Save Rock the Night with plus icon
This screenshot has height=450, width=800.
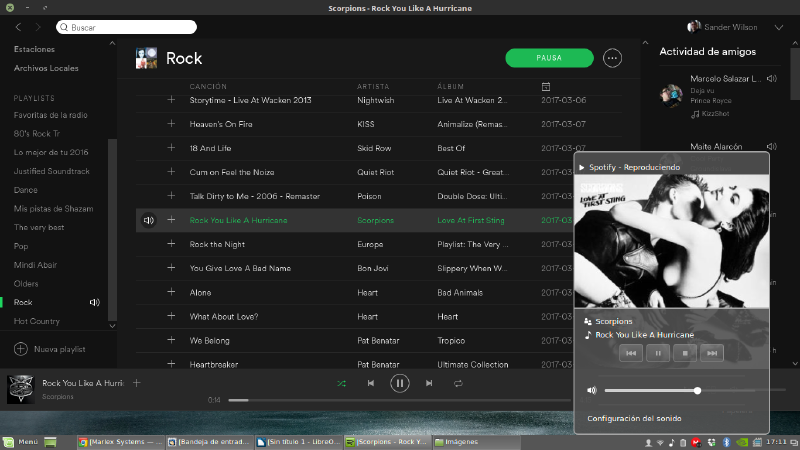171,244
